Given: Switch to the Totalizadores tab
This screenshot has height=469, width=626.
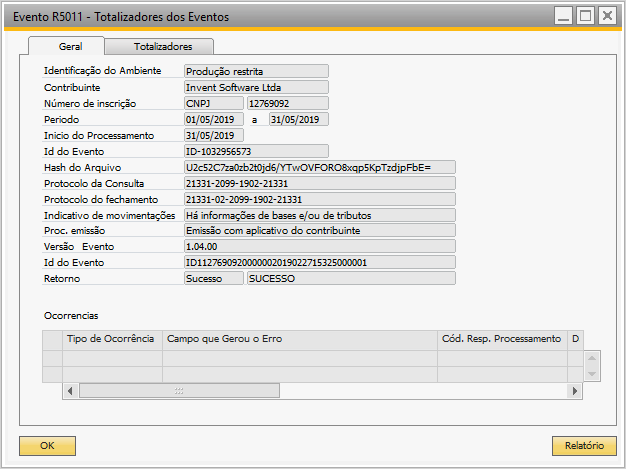Looking at the screenshot, I should [160, 47].
